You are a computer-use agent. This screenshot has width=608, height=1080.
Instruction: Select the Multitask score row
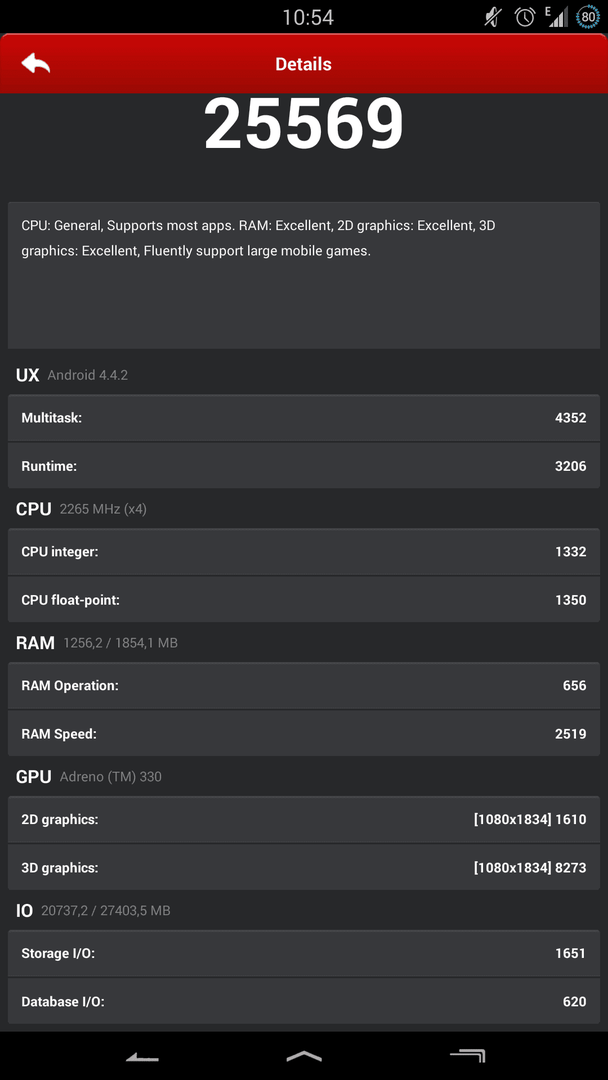click(x=304, y=418)
